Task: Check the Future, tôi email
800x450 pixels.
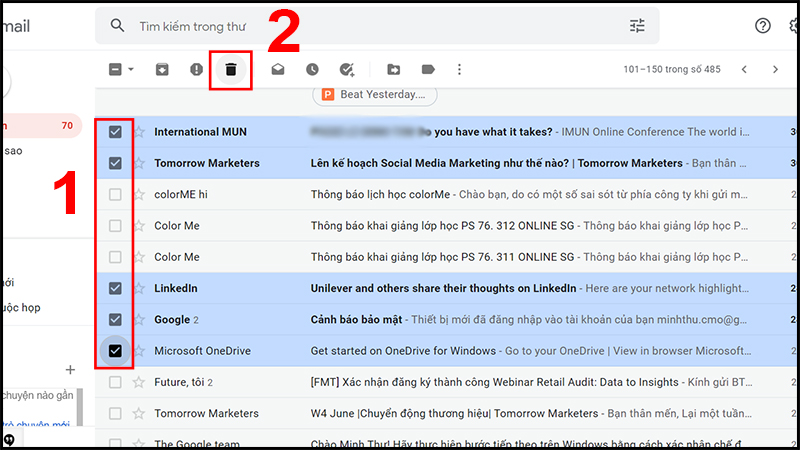Action: click(115, 382)
